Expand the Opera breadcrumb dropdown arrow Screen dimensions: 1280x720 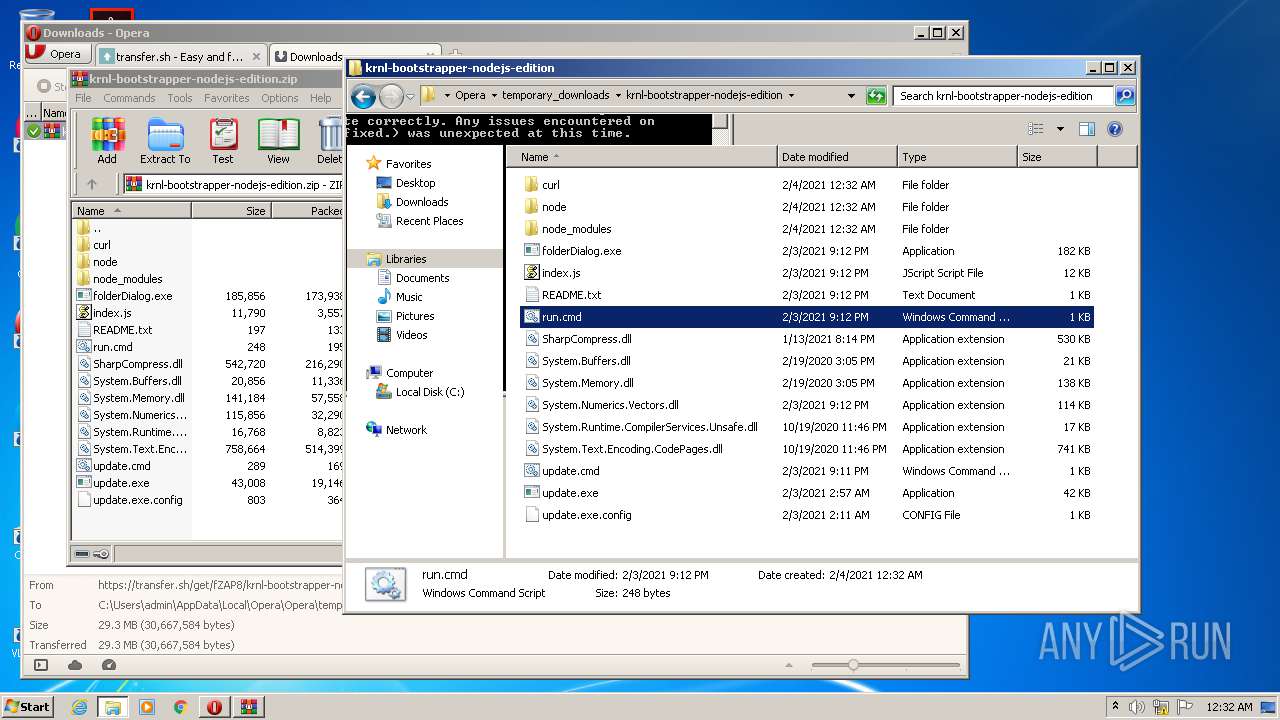click(x=493, y=96)
